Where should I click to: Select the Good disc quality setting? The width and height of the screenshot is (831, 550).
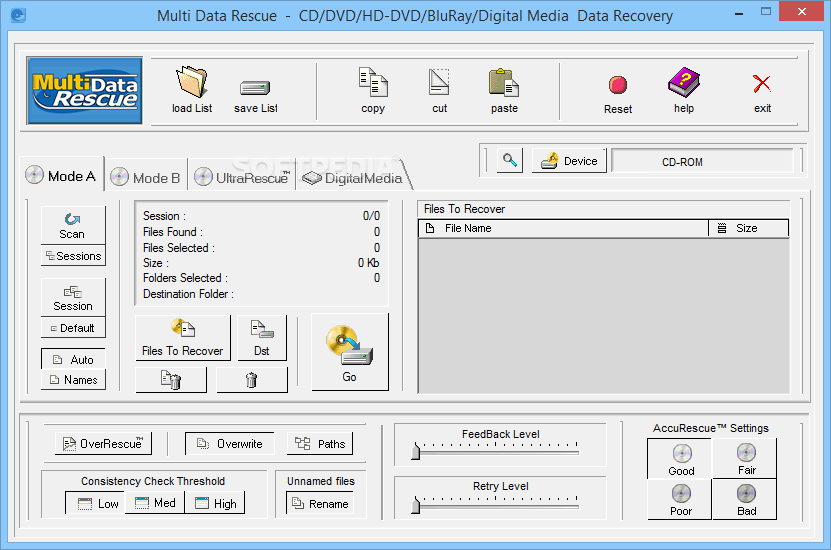[680, 459]
